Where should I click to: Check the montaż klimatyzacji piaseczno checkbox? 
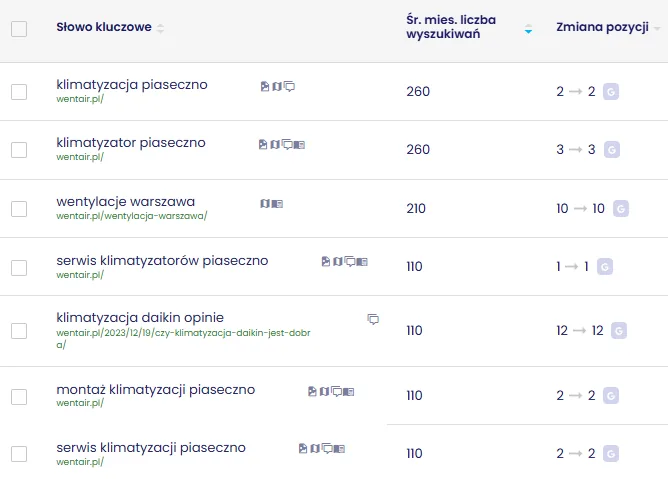[x=19, y=396]
